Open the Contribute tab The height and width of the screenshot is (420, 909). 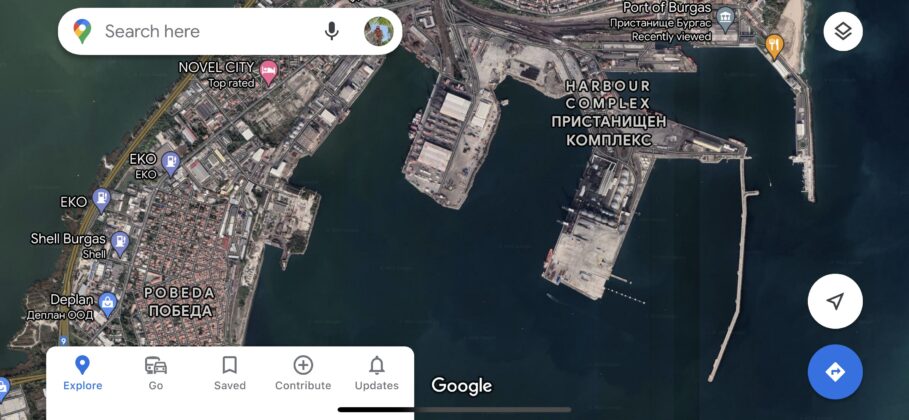(x=303, y=373)
